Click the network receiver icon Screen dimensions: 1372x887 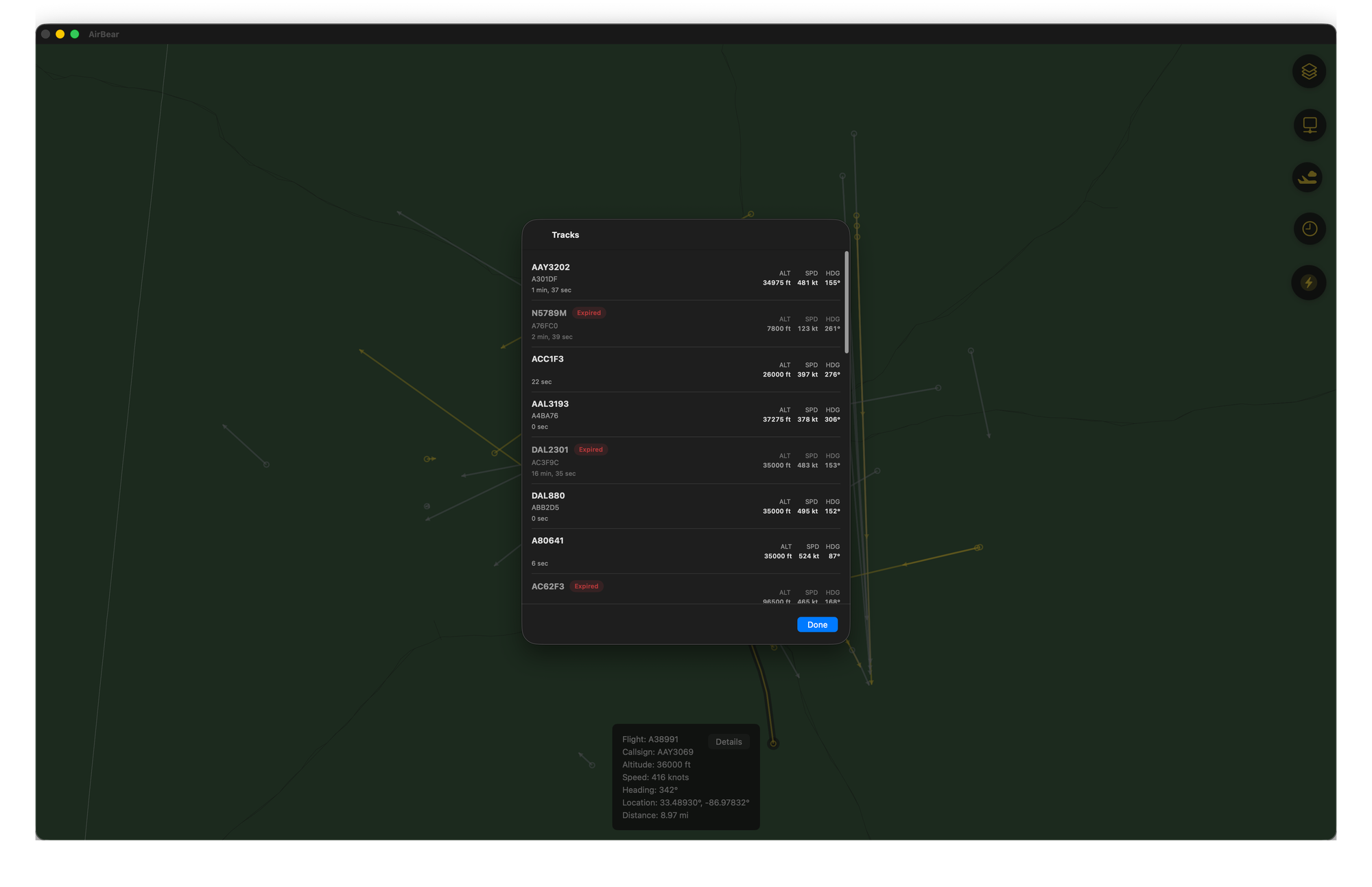coord(1309,126)
